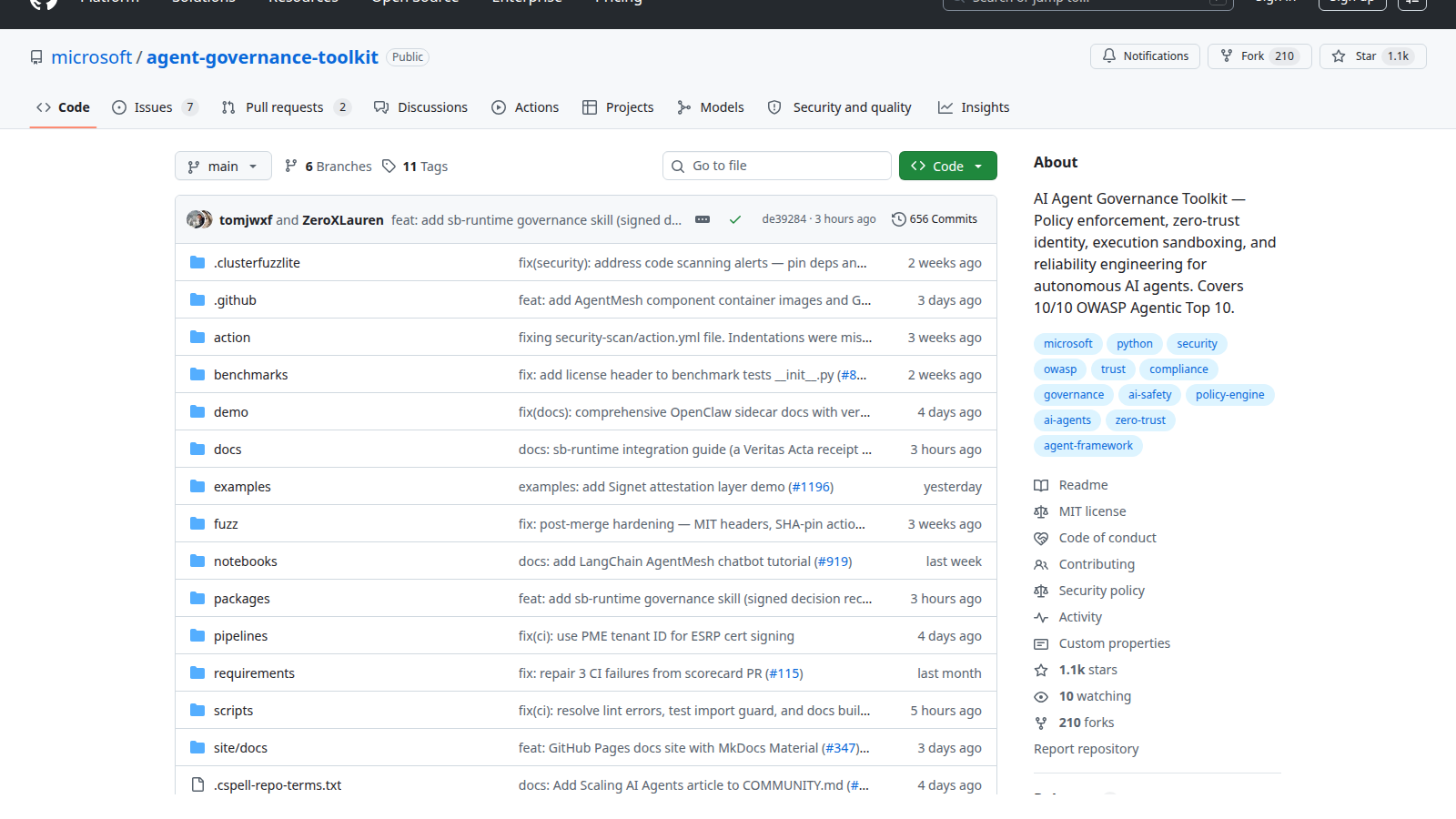Click the commit status green checkmark
Screen dimensions: 1456x819
(x=735, y=219)
